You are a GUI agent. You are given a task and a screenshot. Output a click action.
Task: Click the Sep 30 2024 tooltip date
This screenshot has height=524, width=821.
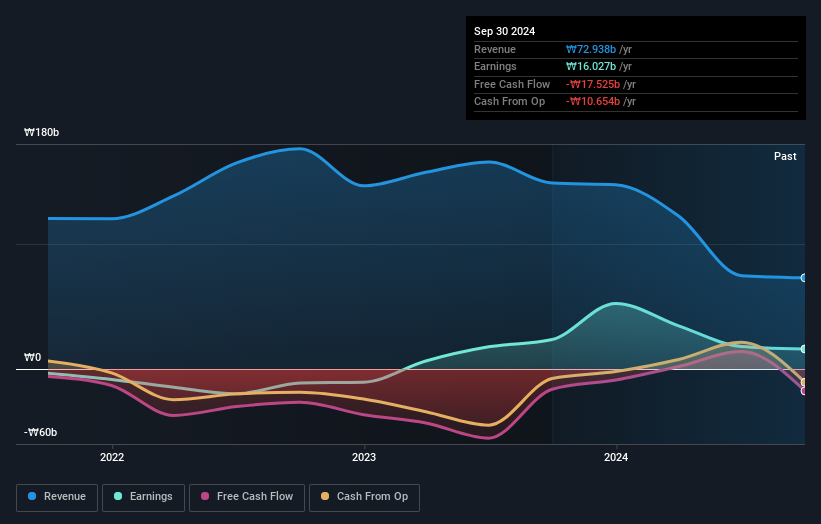pos(504,31)
